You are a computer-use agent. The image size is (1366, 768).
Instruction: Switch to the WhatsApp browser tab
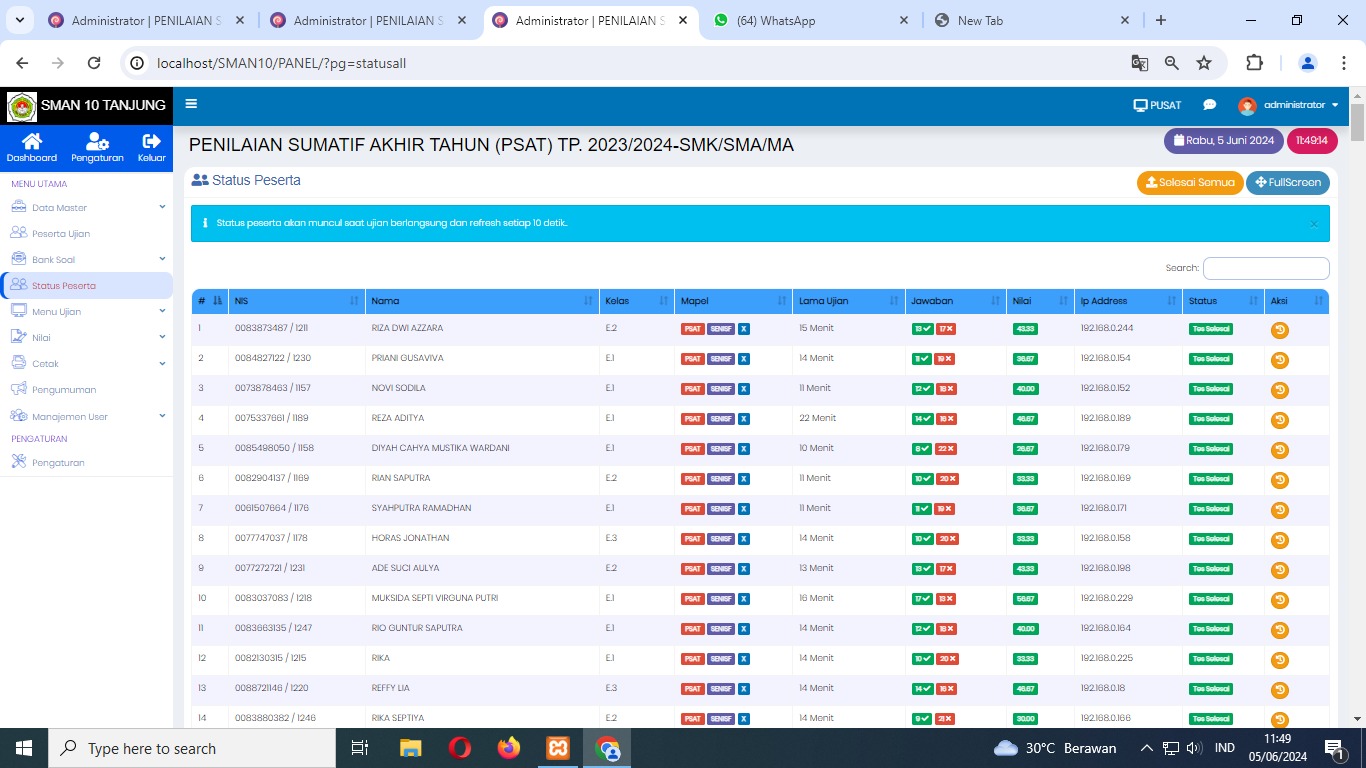pos(810,20)
